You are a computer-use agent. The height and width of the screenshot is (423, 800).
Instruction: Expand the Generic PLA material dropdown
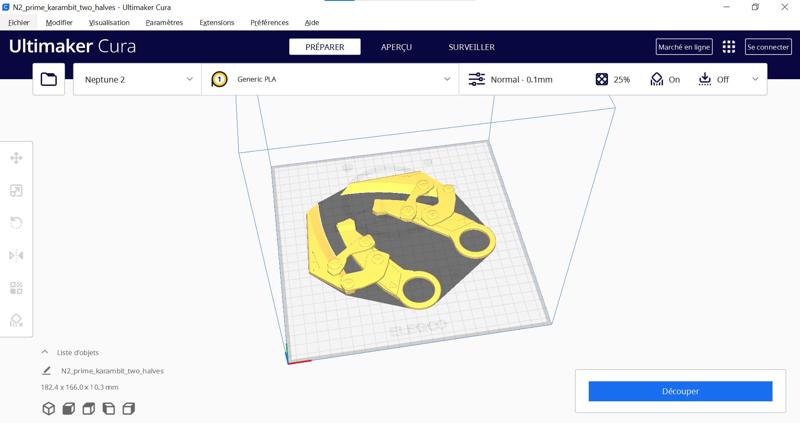331,79
